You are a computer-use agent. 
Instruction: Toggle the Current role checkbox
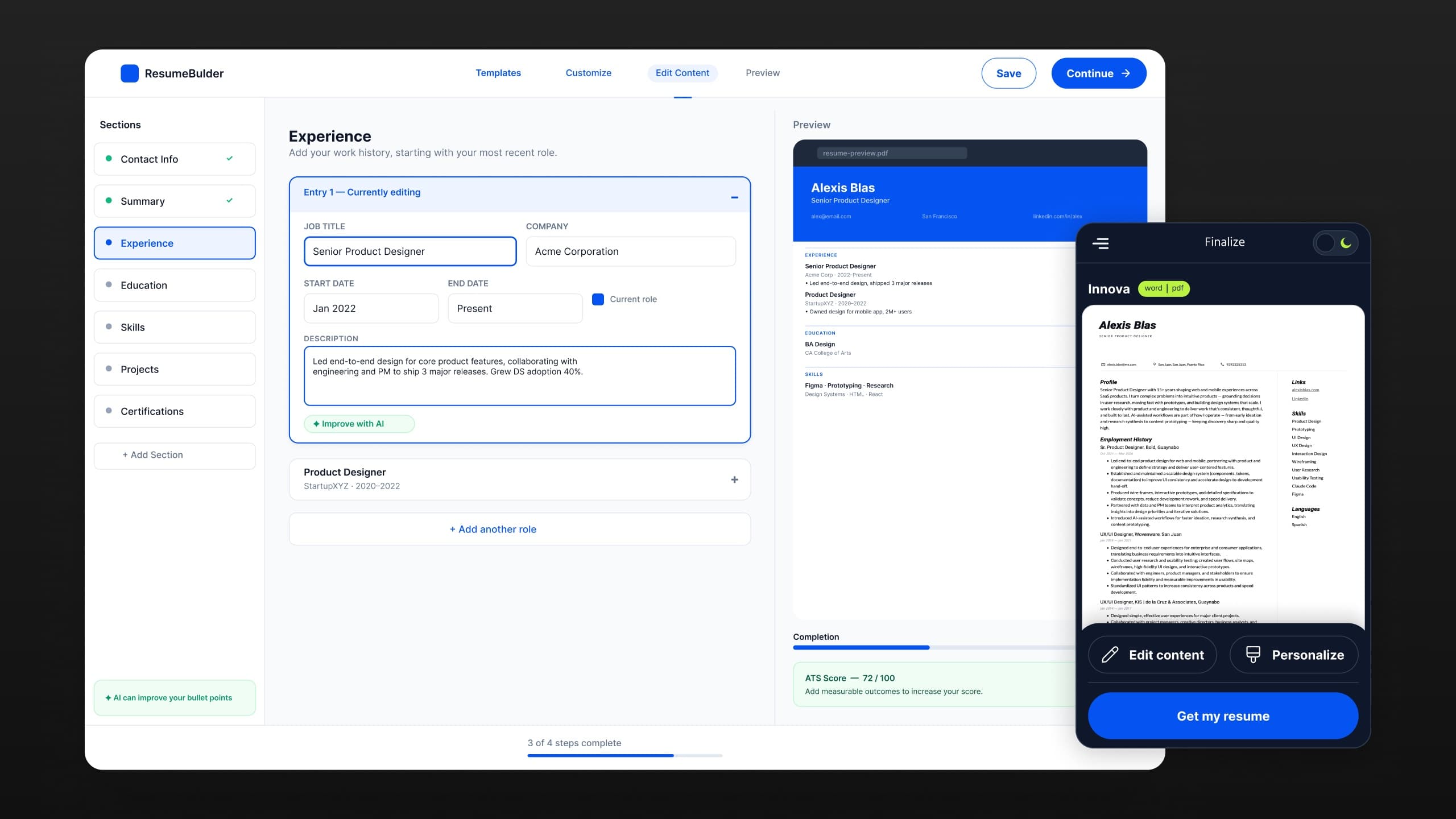pyautogui.click(x=598, y=299)
